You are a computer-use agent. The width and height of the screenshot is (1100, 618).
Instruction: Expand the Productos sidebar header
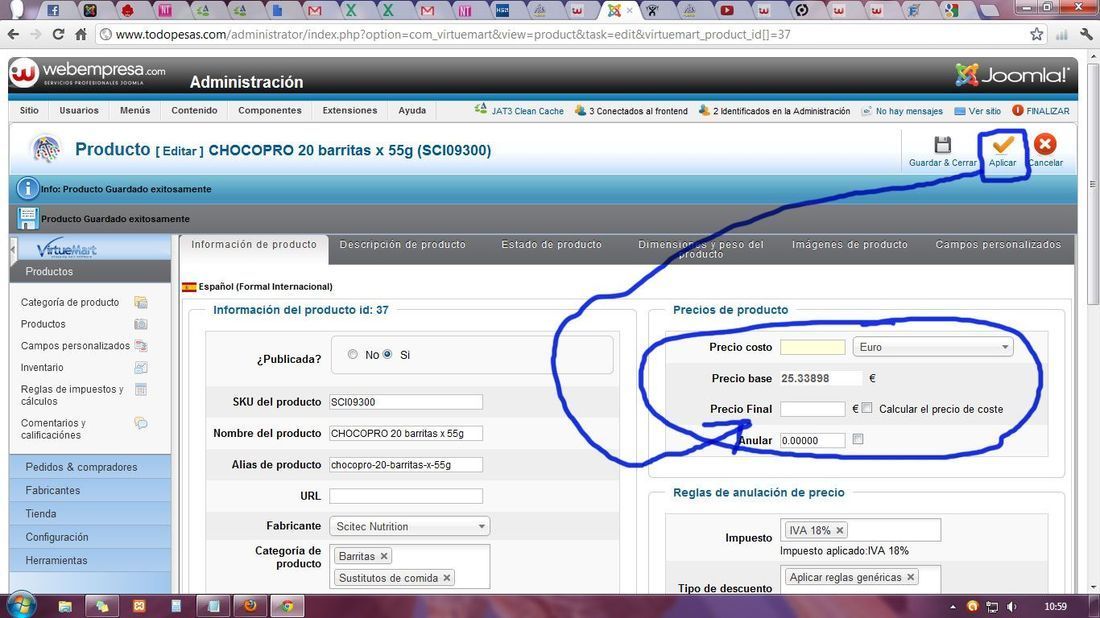click(90, 271)
